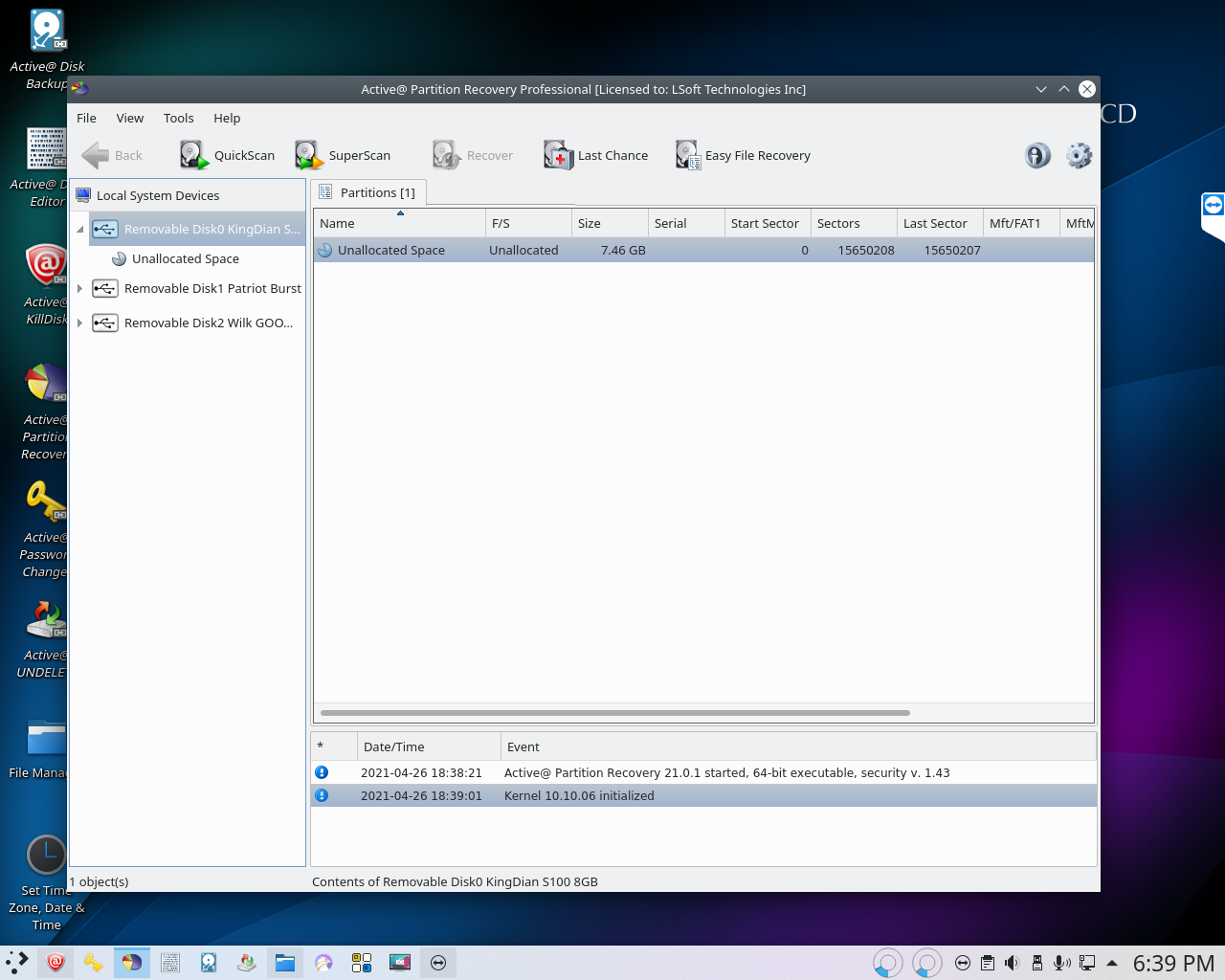The height and width of the screenshot is (980, 1225).
Task: Click the Serial column header
Action: [686, 223]
